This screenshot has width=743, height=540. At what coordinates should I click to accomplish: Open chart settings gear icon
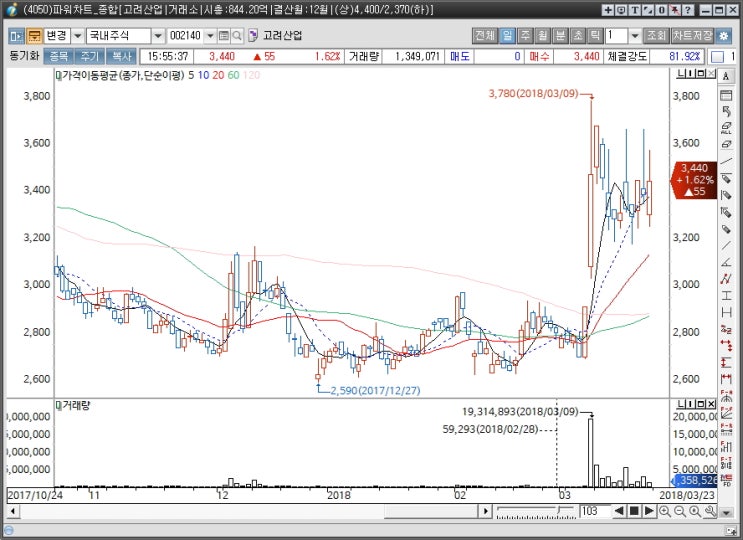(x=724, y=36)
